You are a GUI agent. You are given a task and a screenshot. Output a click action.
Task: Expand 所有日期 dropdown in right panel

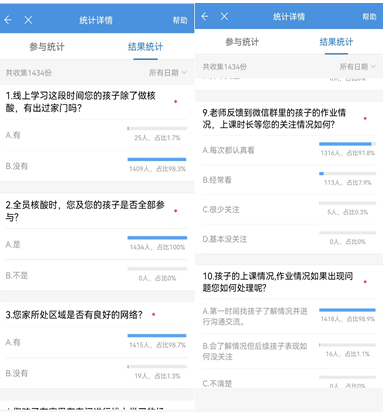click(358, 67)
